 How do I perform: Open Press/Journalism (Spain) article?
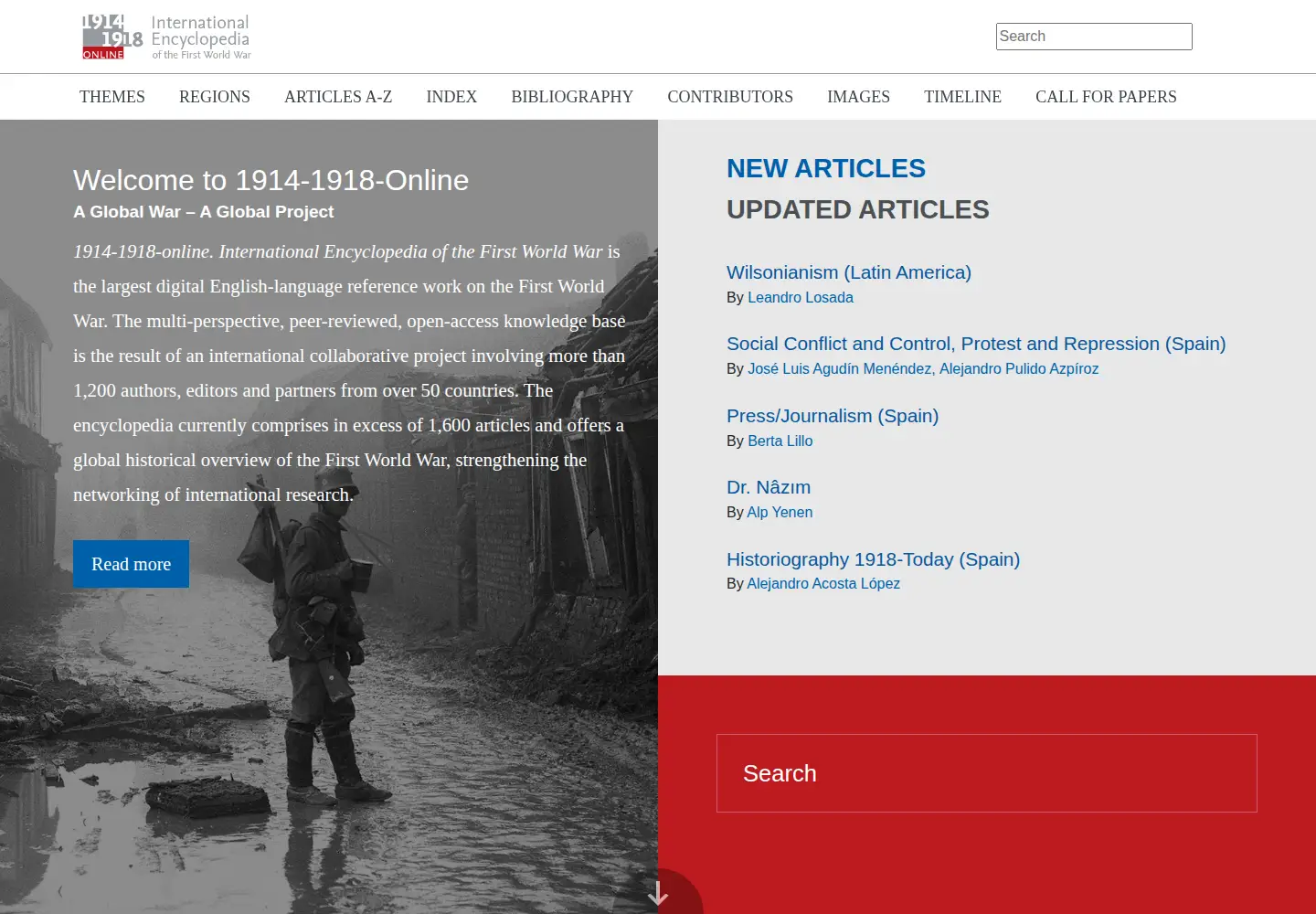833,416
